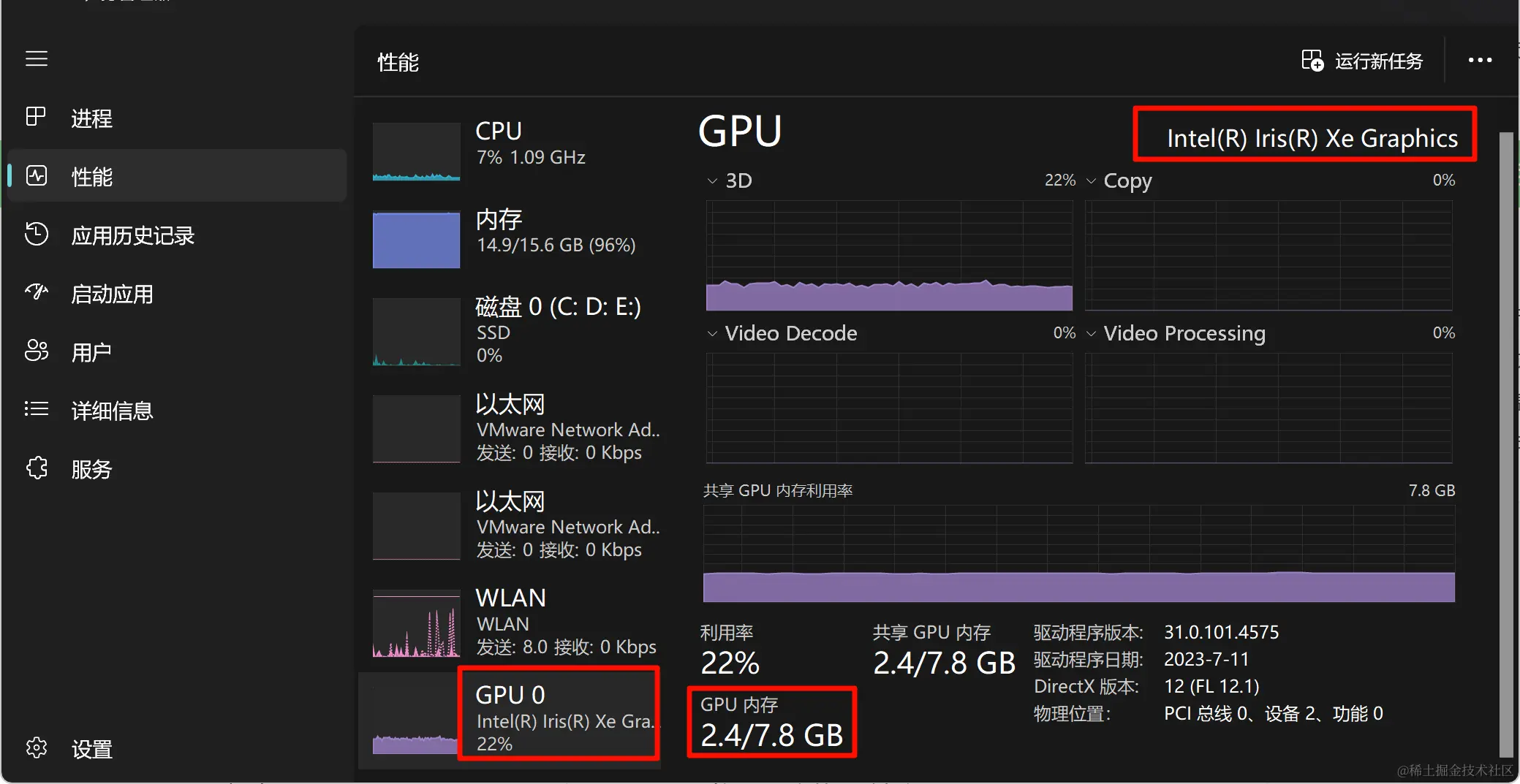Select 内存 mini usage graph
Image resolution: width=1520 pixels, height=784 pixels.
click(x=416, y=240)
